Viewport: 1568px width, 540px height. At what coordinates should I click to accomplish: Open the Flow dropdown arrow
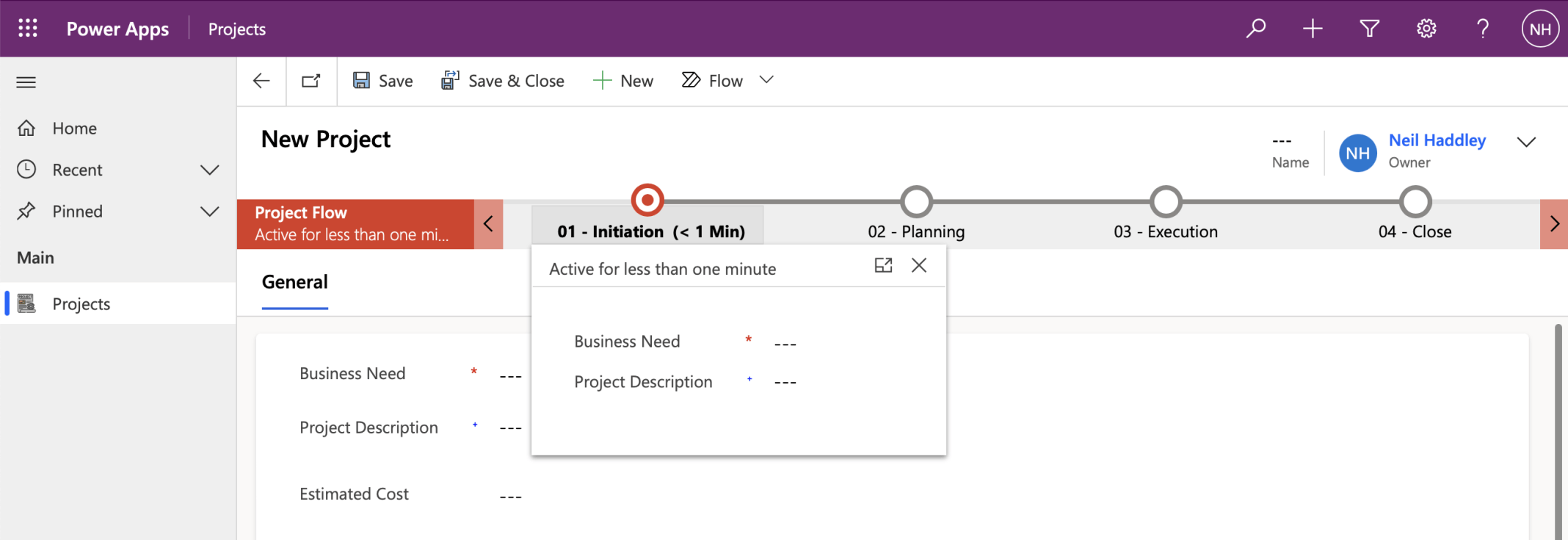tap(766, 80)
